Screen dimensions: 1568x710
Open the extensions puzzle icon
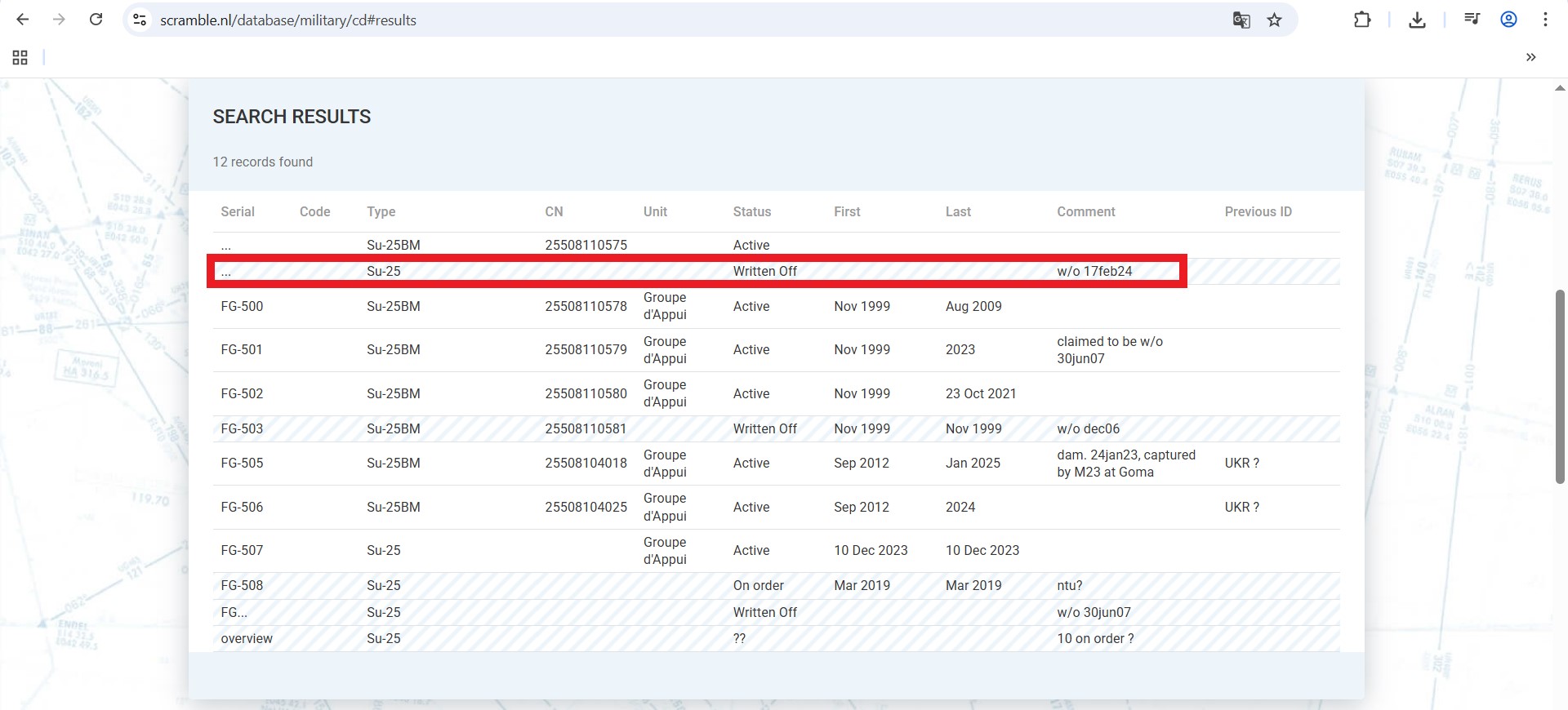tap(1362, 20)
